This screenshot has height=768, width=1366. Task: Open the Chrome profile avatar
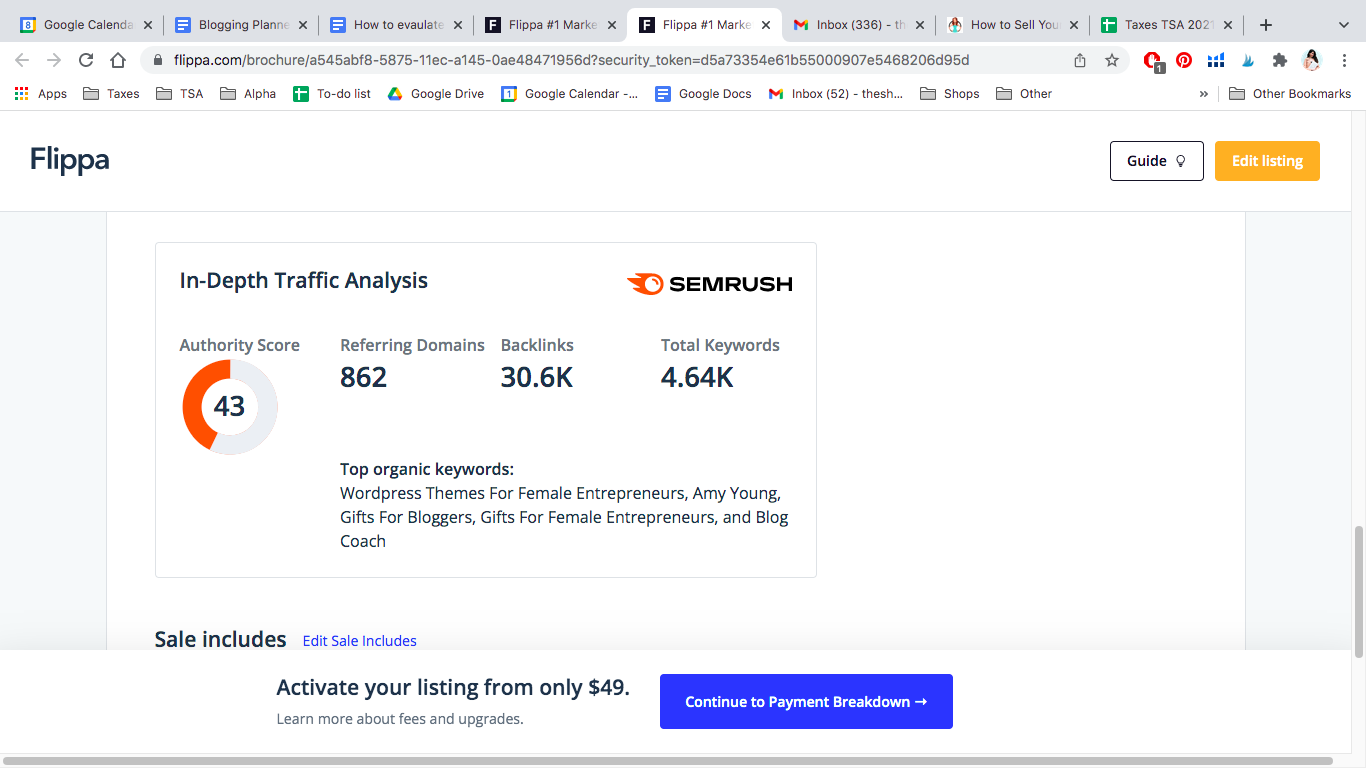1311,60
